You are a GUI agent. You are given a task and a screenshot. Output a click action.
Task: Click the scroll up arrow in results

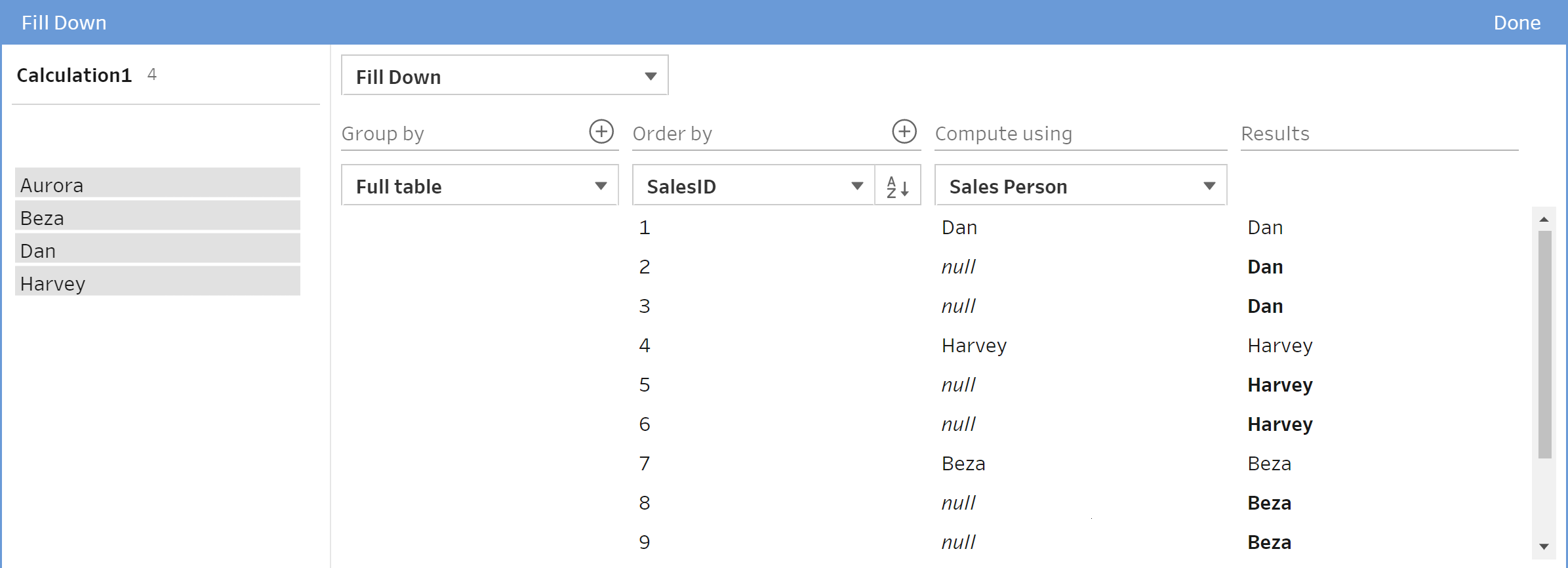pyautogui.click(x=1544, y=219)
